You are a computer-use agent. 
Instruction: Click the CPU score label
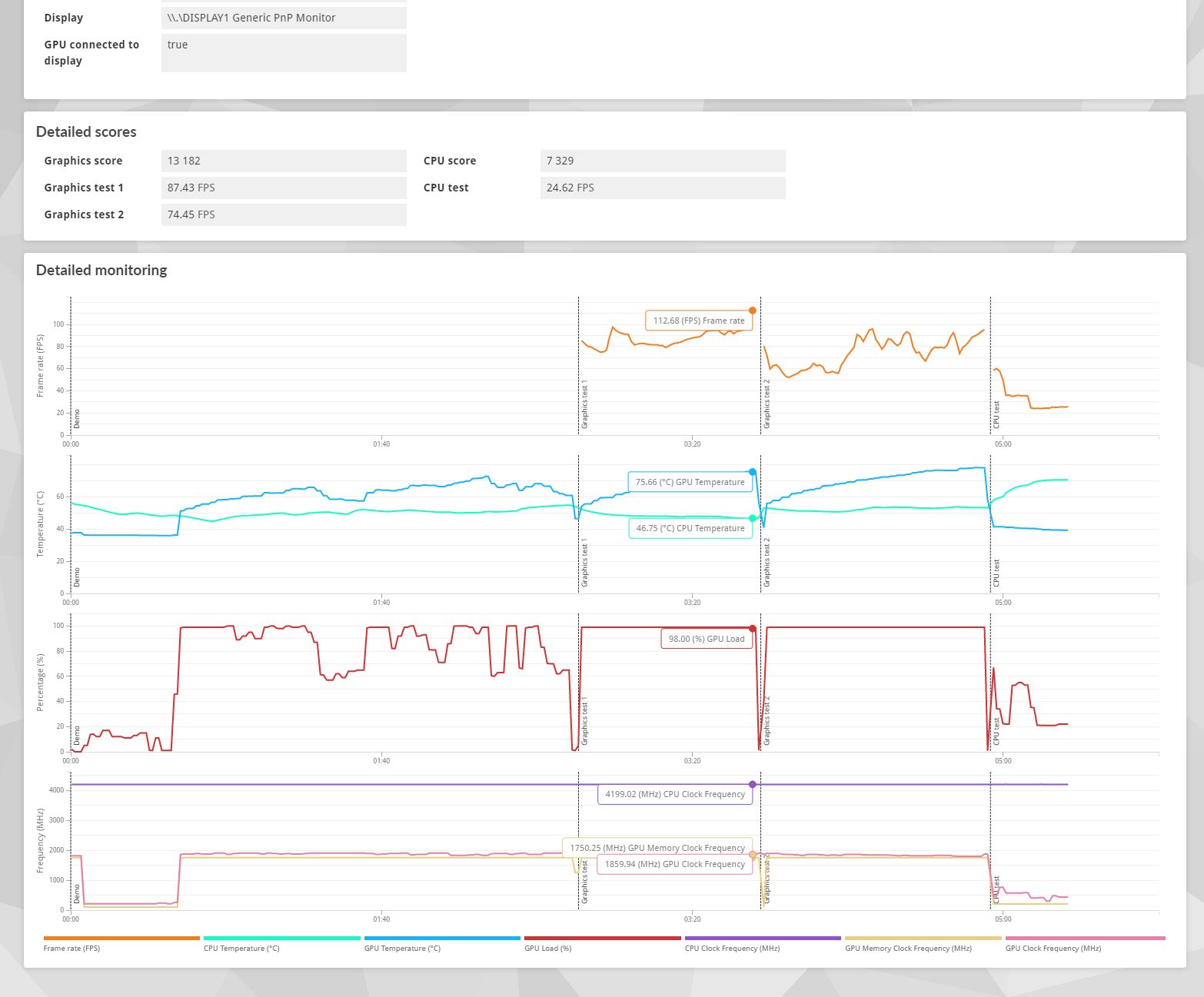tap(450, 161)
